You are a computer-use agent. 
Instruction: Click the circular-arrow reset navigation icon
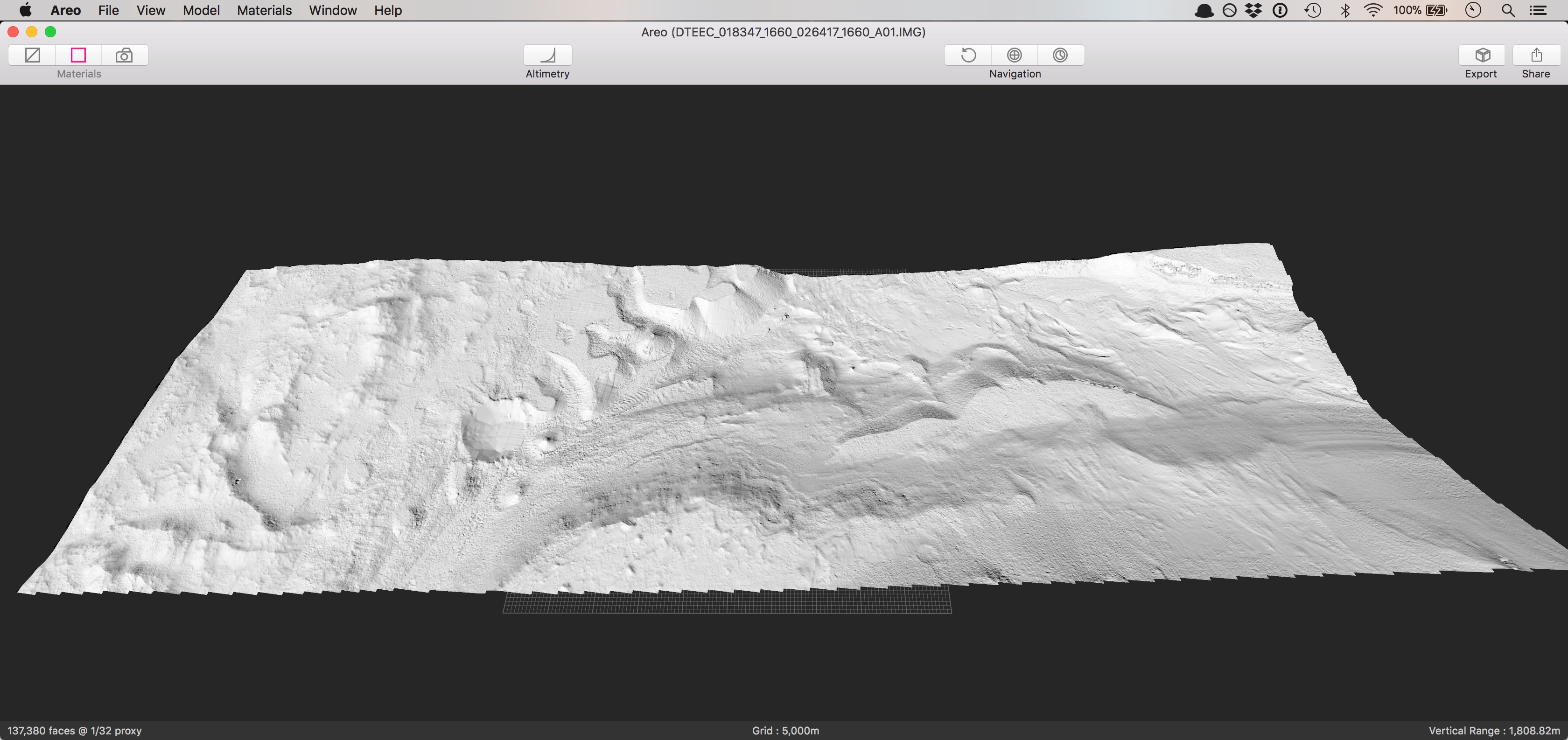968,56
